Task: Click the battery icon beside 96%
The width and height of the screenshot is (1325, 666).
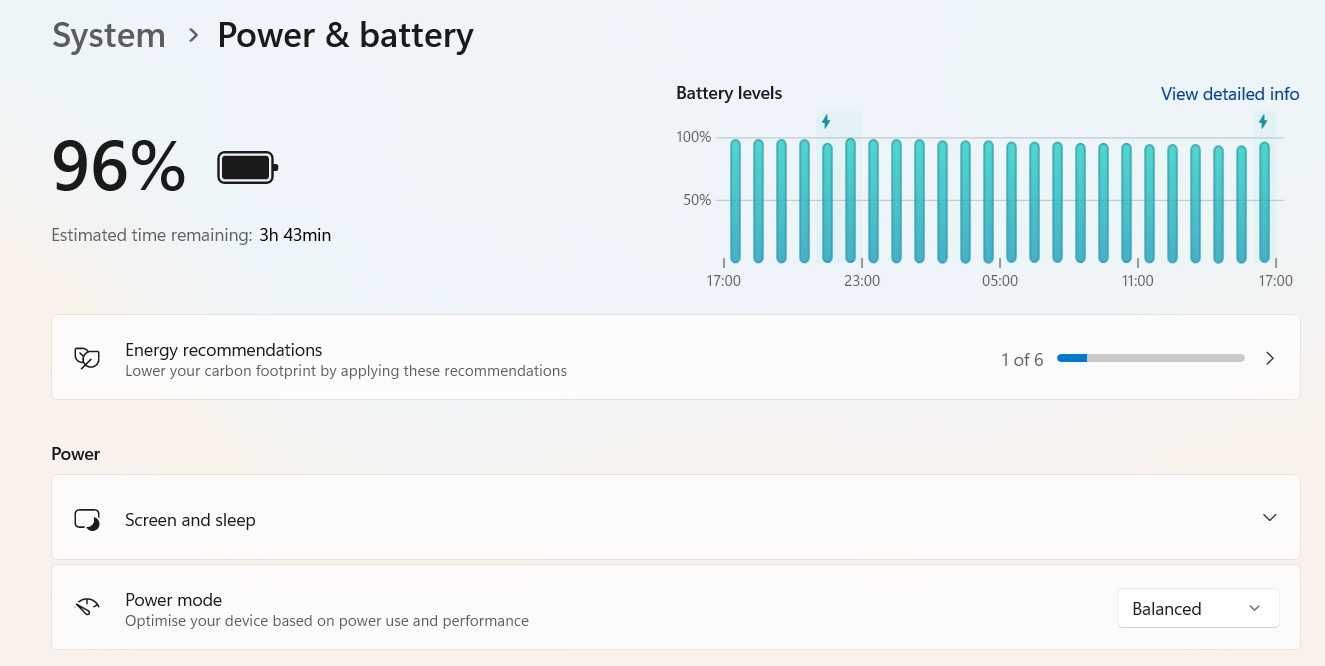Action: pyautogui.click(x=247, y=168)
